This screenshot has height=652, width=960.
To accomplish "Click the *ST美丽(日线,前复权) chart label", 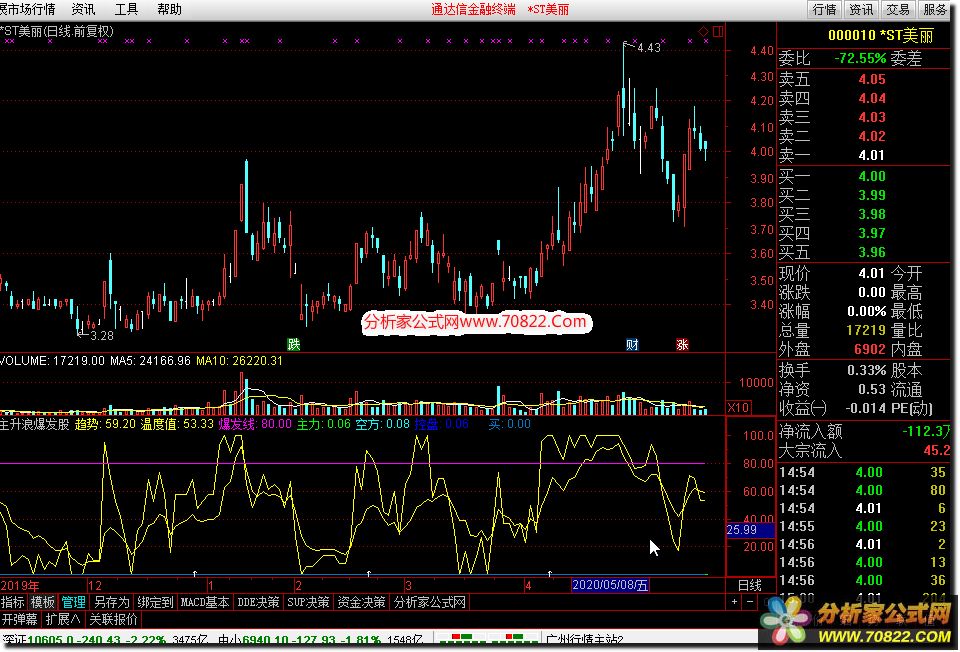I will coord(57,31).
